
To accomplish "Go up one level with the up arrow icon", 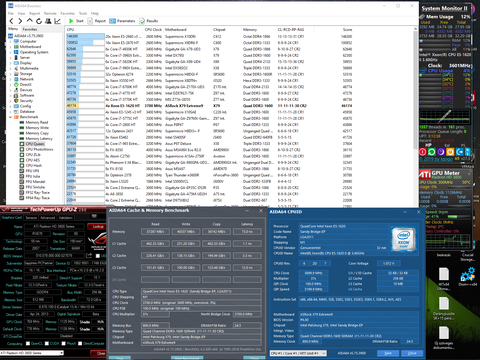I will point(29,21).
